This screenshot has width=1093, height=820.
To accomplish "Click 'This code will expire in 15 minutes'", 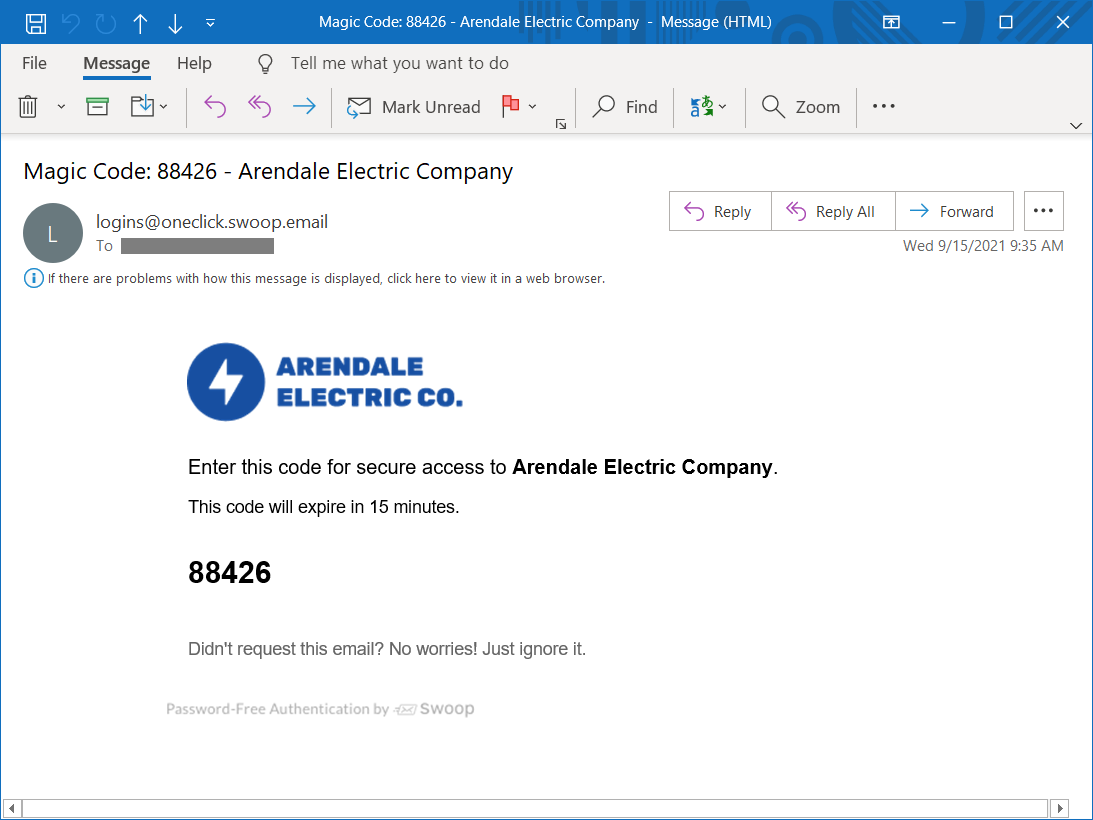I will click(x=323, y=507).
